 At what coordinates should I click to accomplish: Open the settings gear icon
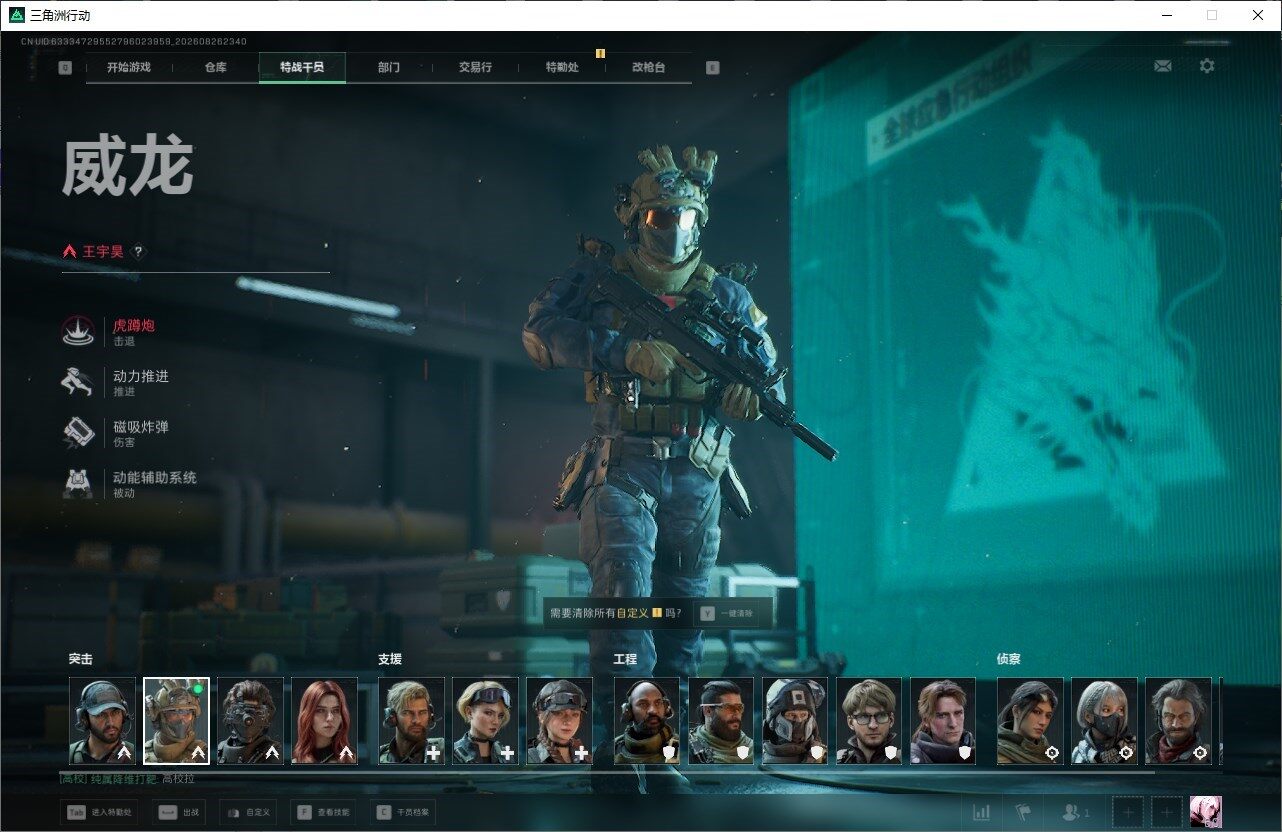pos(1207,66)
